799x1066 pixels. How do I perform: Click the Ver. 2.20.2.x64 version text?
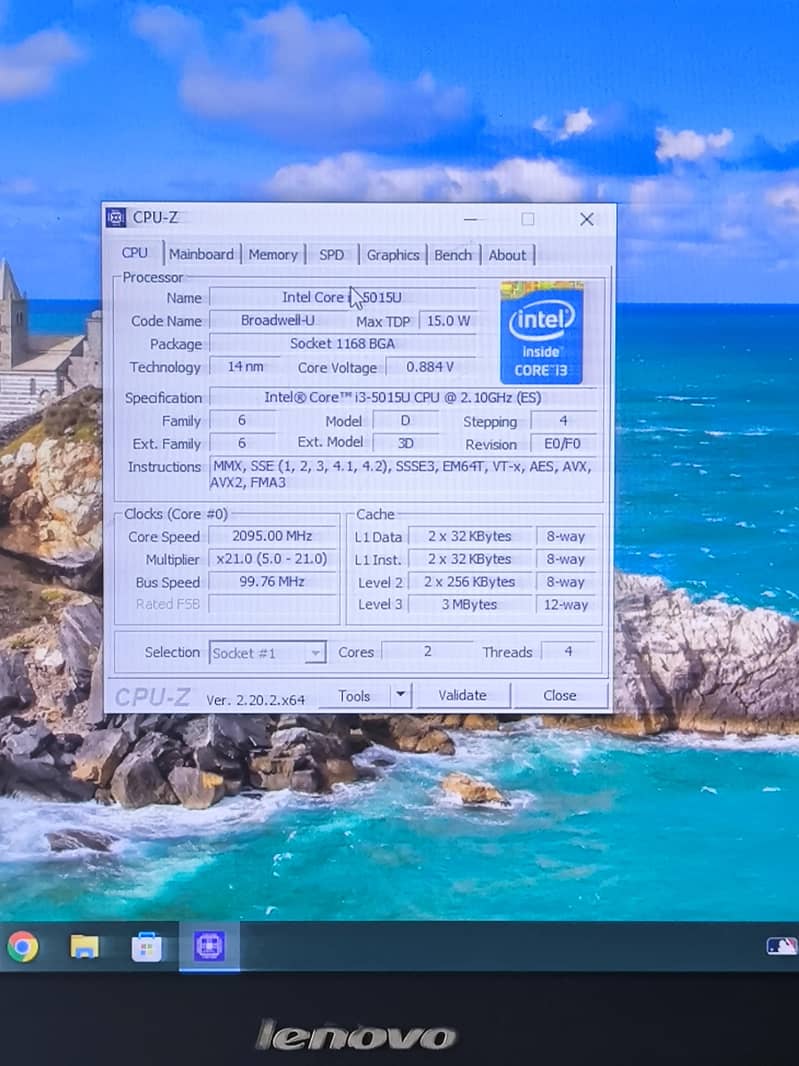pos(256,700)
